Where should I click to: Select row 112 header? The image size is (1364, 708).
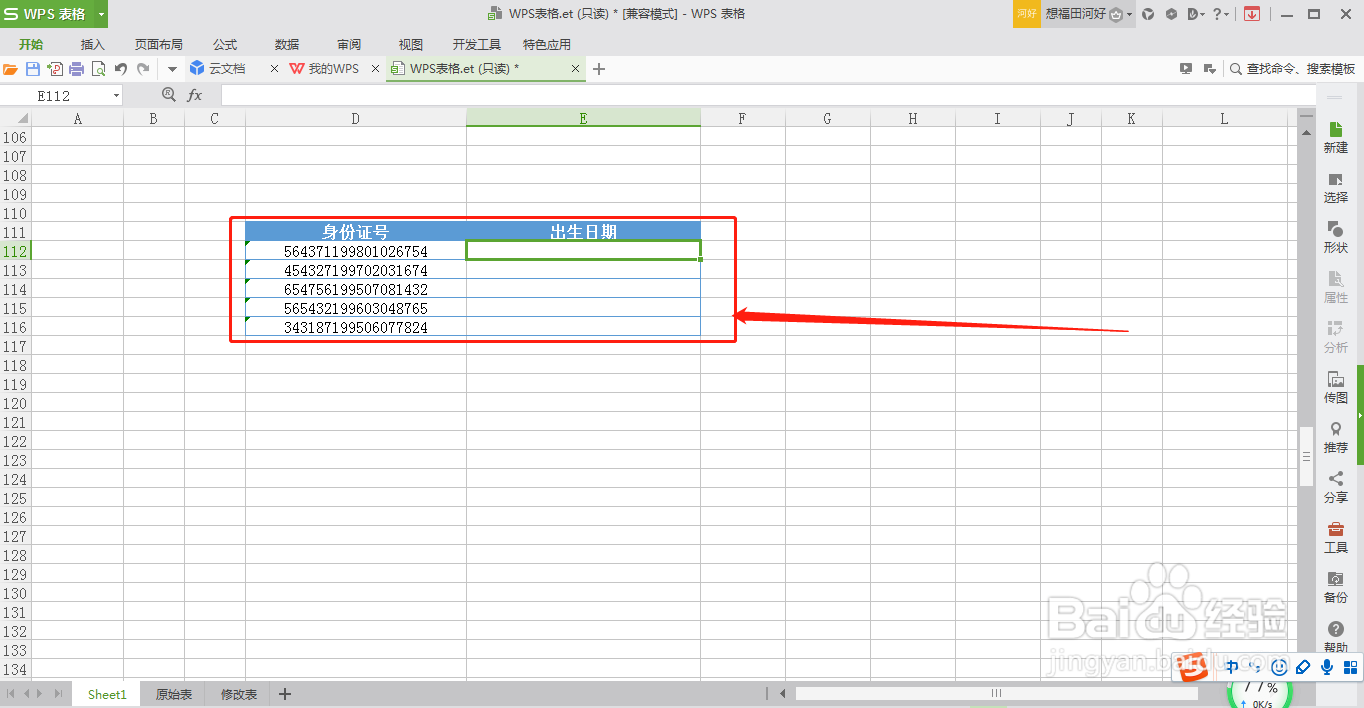point(15,251)
